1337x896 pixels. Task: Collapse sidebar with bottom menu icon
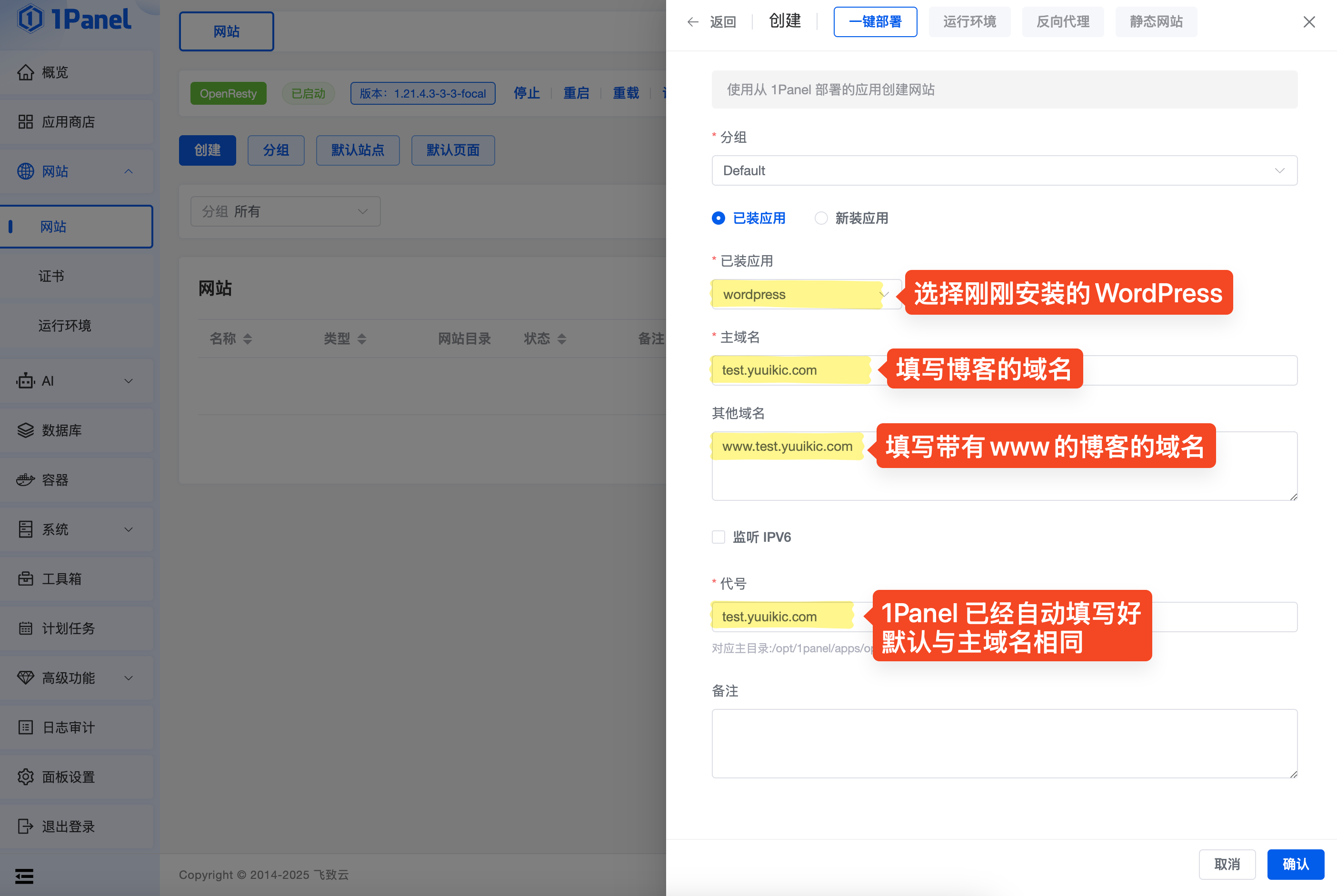[x=24, y=876]
